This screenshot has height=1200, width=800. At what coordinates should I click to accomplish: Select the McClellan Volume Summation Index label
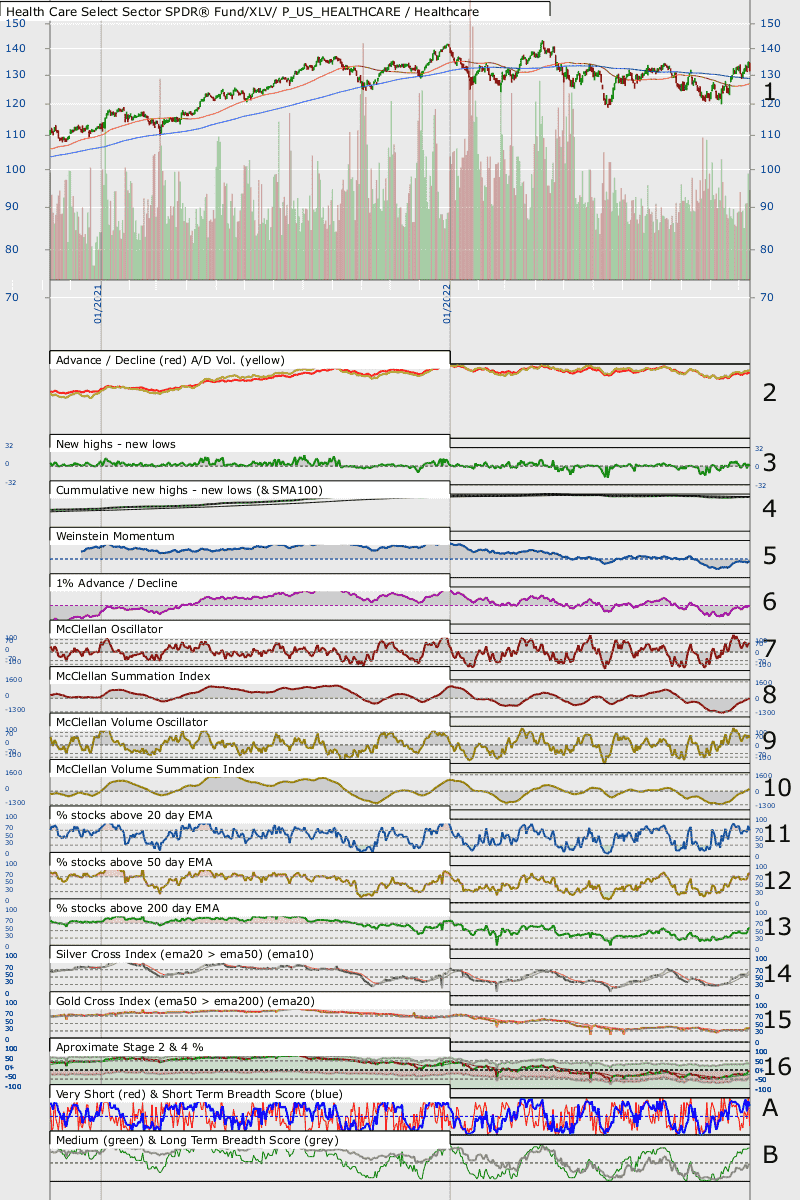155,769
